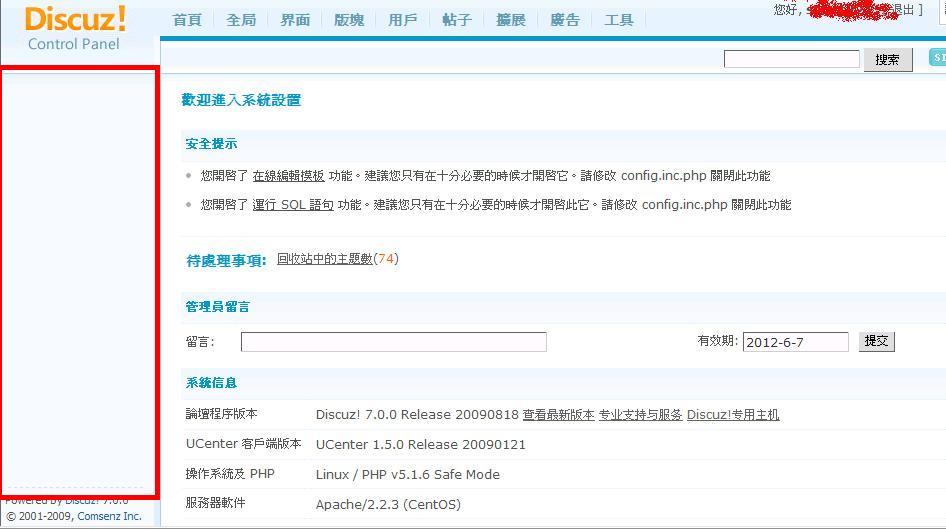This screenshot has width=946, height=530.
Task: Select the Discuz! 7.0.0 Release 20090818 text
Action: coord(417,415)
